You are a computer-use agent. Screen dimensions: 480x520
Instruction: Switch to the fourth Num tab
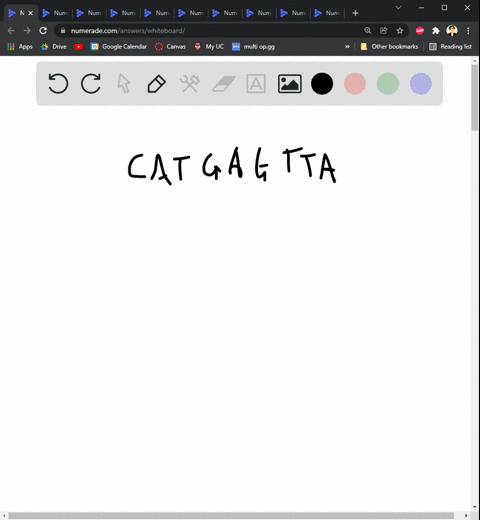pyautogui.click(x=123, y=13)
